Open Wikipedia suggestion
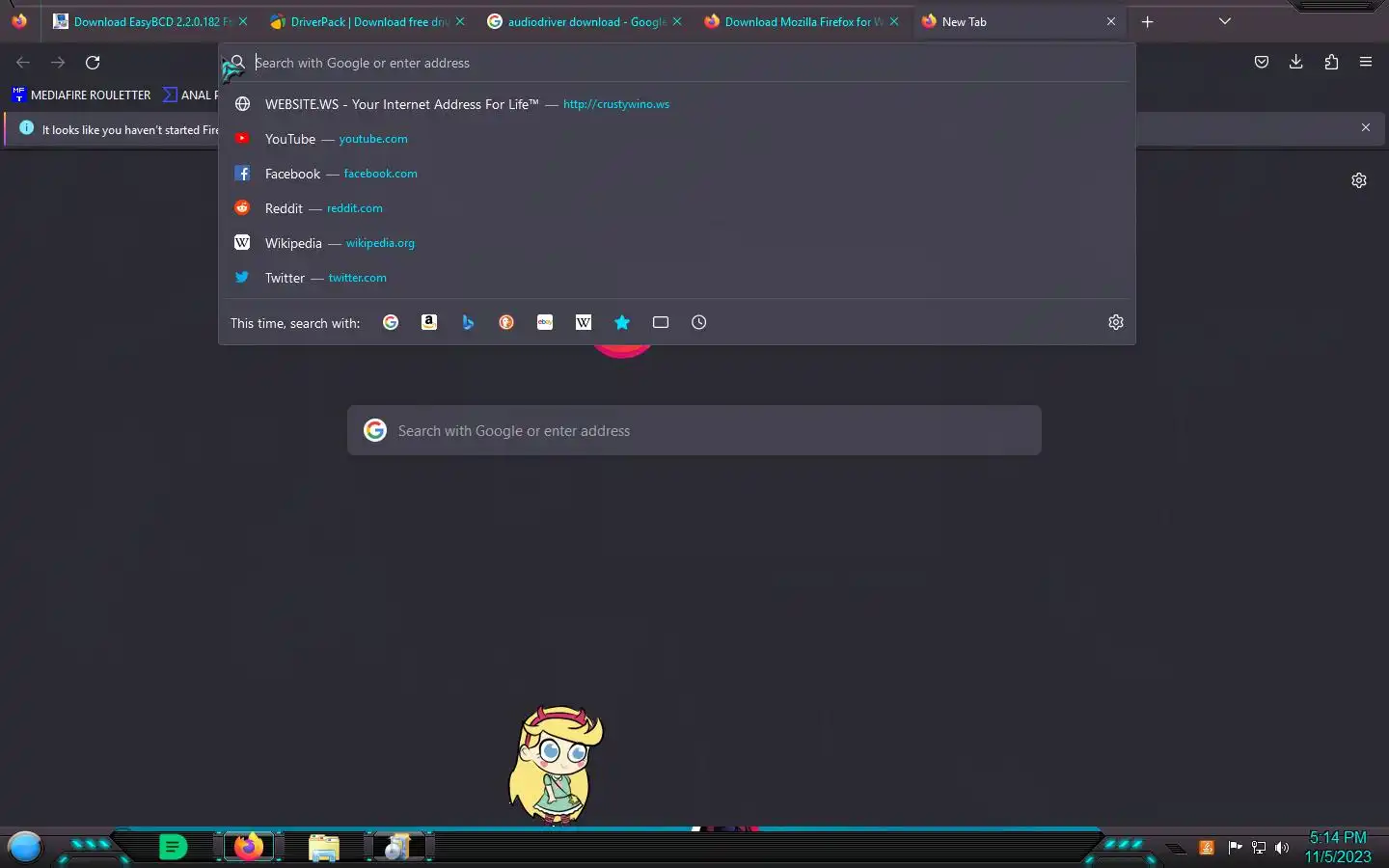The height and width of the screenshot is (868, 1389). pyautogui.click(x=677, y=243)
